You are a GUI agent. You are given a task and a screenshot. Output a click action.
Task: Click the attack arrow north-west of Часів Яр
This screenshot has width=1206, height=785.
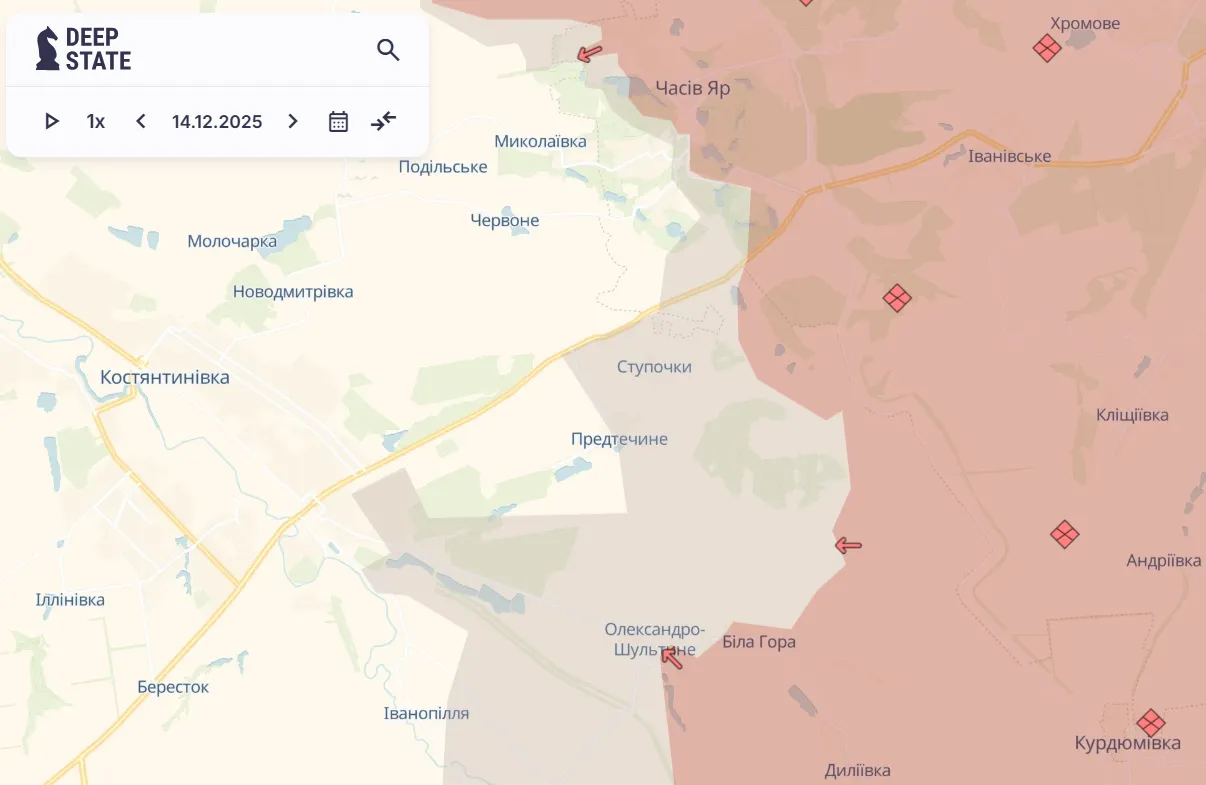tap(590, 53)
